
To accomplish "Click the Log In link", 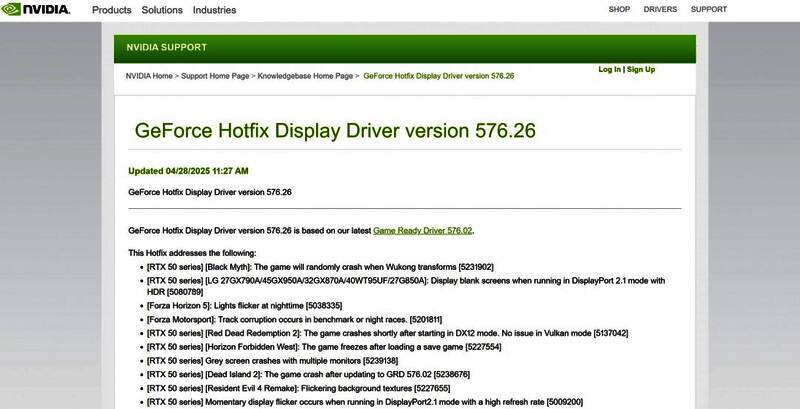I will tap(609, 70).
